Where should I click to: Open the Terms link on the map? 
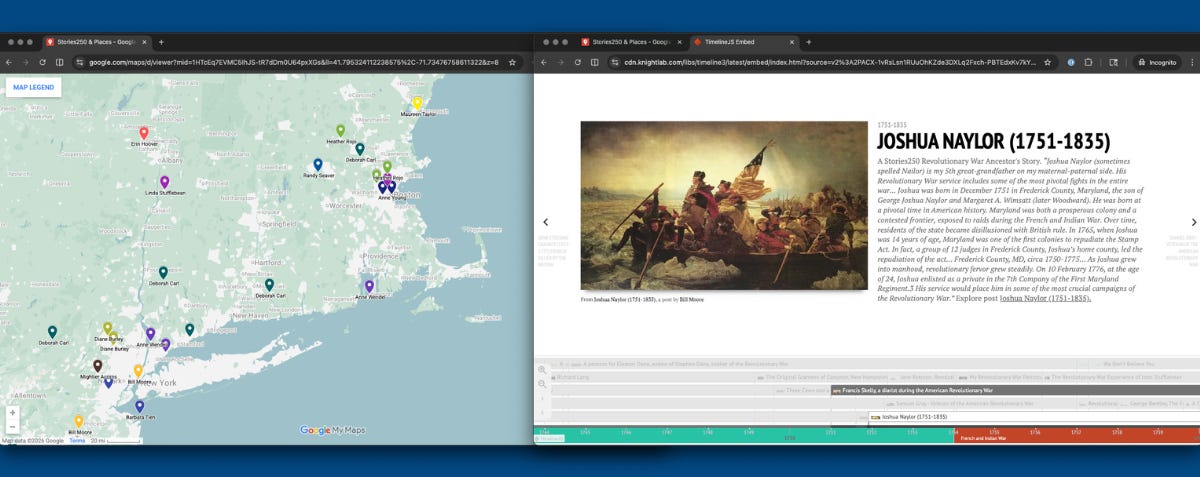click(x=77, y=440)
